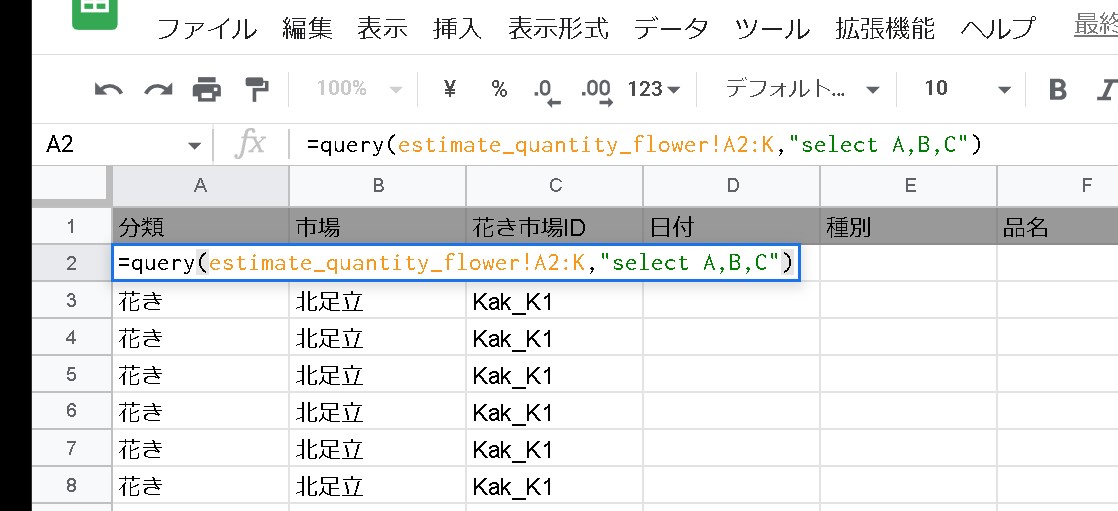Click header cell 品名

1057,227
